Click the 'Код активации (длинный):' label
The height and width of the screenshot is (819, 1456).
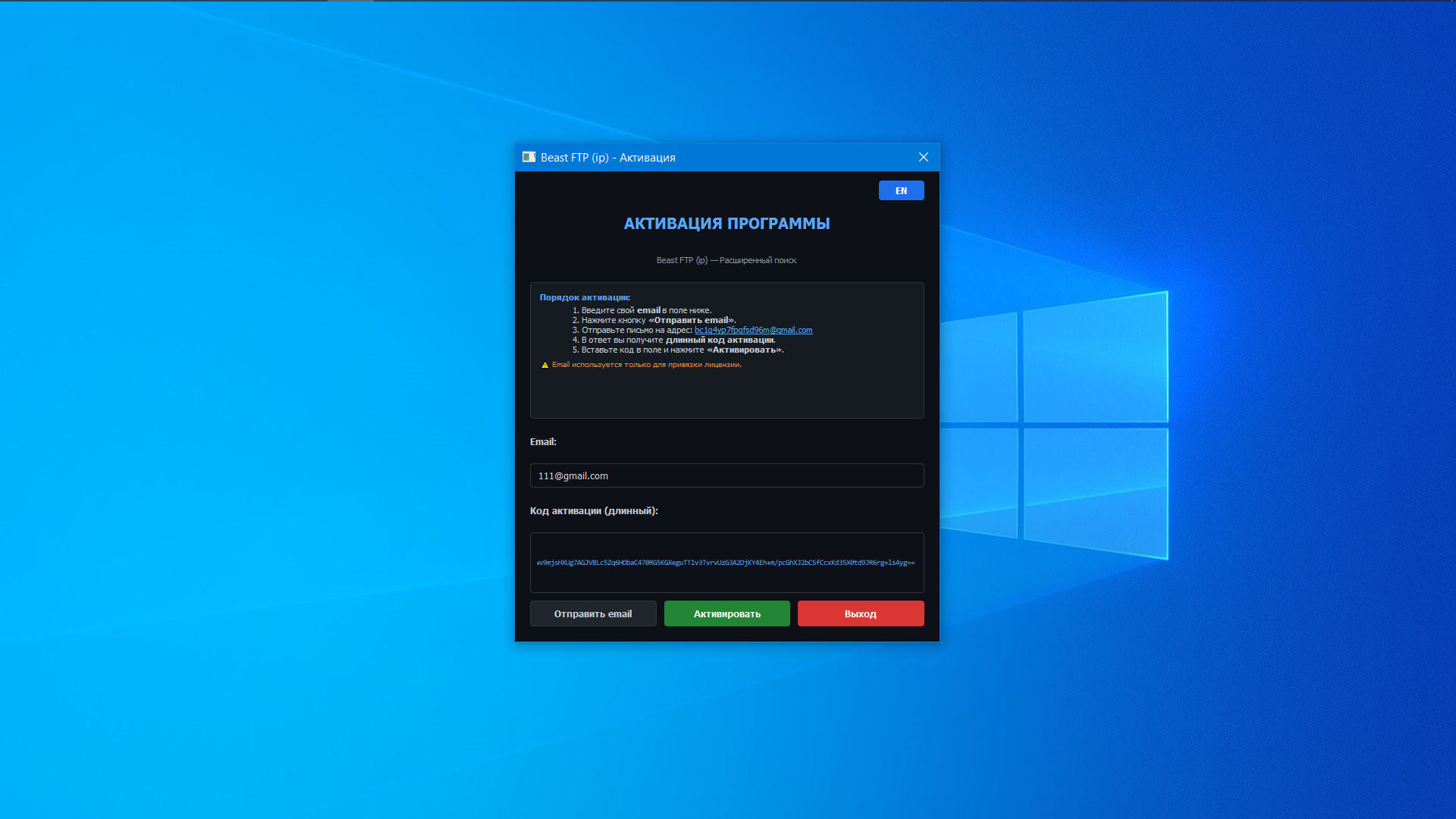[x=594, y=510]
